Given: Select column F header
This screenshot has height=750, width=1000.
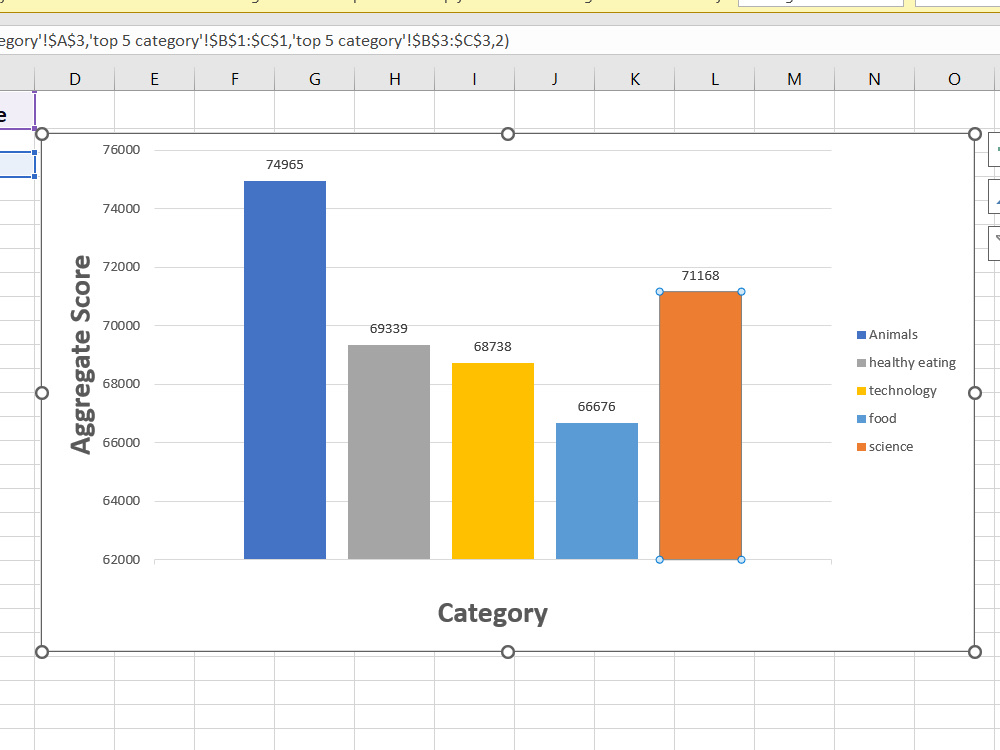Looking at the screenshot, I should click(x=235, y=79).
